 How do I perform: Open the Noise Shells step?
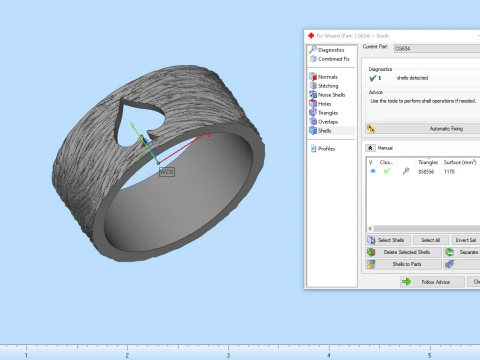tap(327, 95)
